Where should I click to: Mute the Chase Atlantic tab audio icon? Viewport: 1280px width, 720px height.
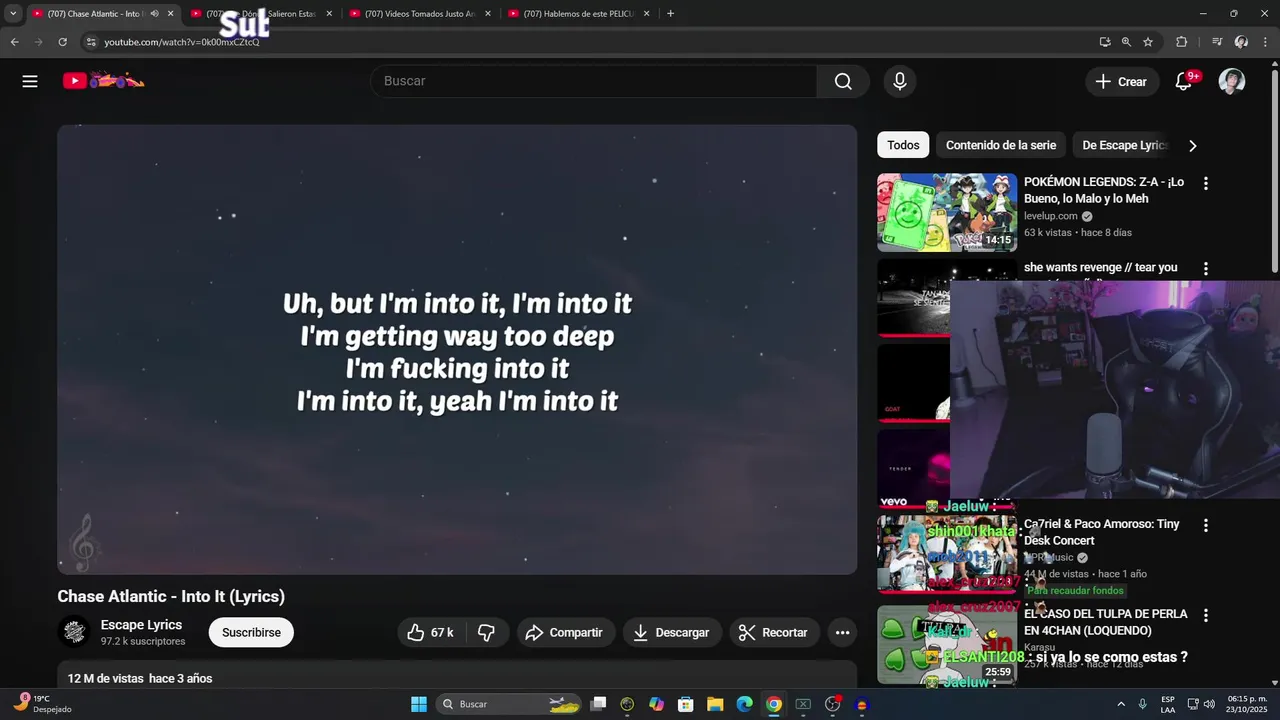coord(154,14)
